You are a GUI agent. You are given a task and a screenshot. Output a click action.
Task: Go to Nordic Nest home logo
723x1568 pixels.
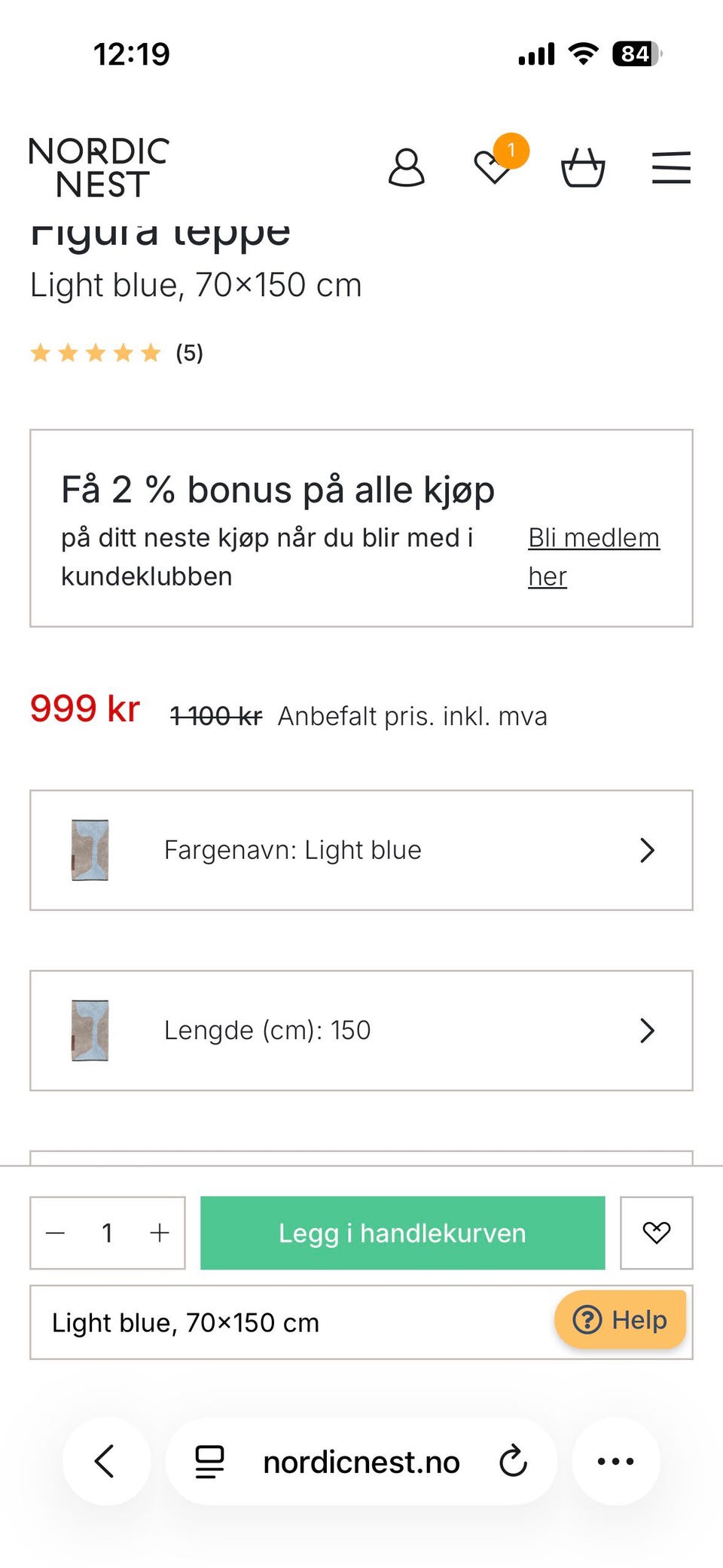point(99,167)
